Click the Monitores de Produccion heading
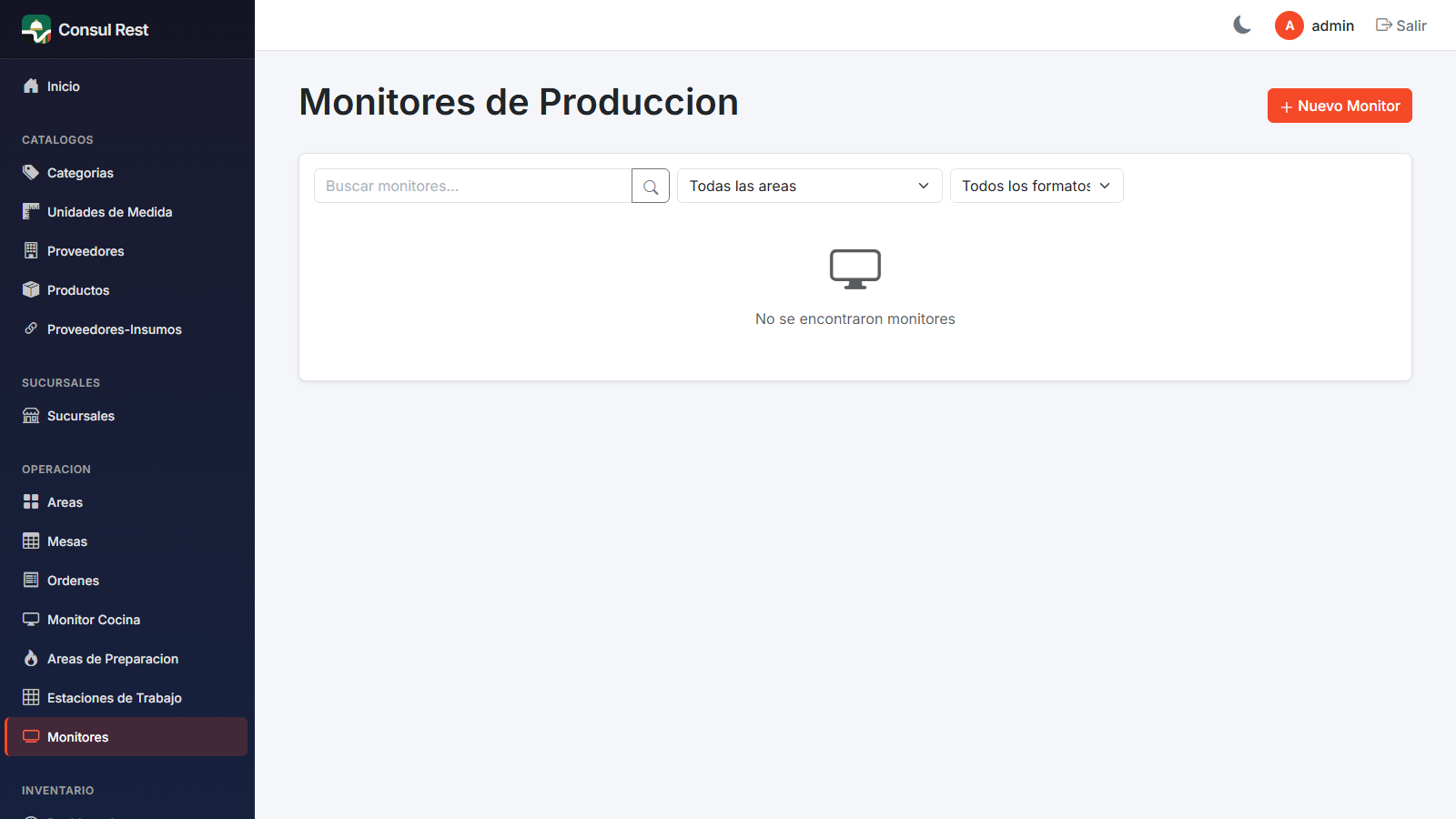The image size is (1456, 819). (519, 102)
